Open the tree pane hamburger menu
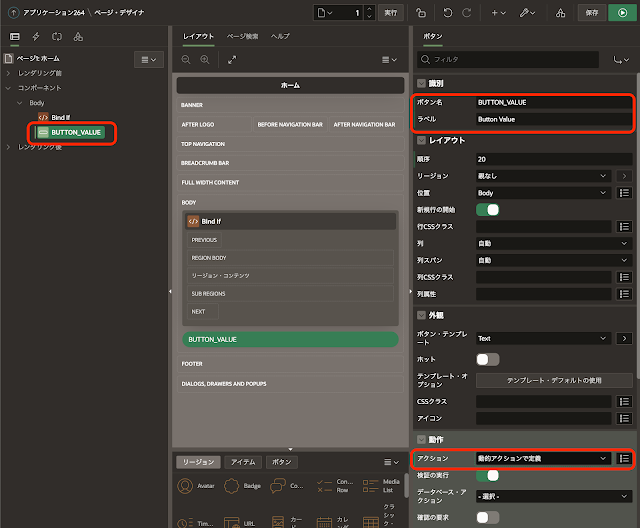Image resolution: width=640 pixels, height=528 pixels. coord(149,60)
